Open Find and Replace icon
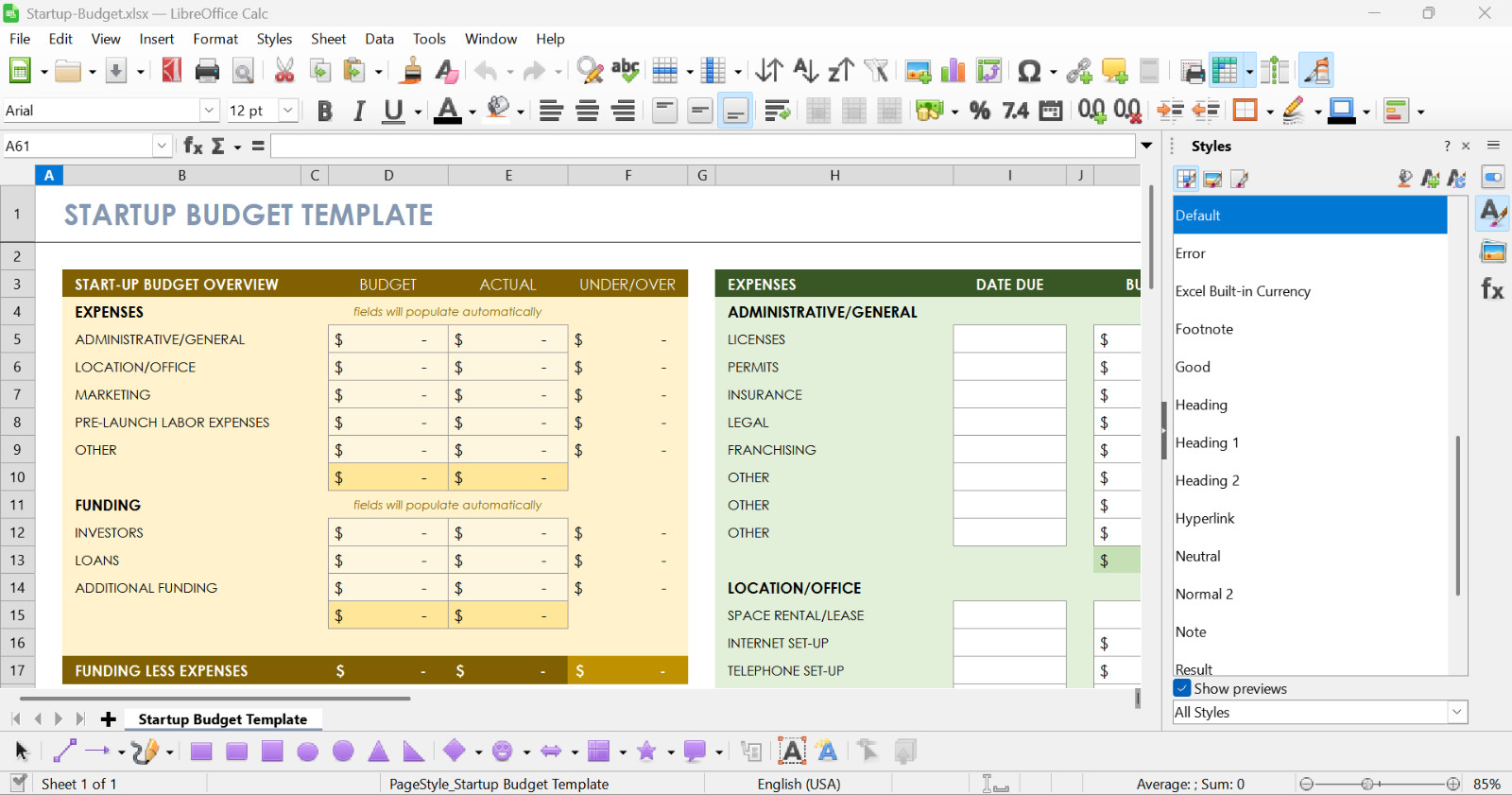Image resolution: width=1512 pixels, height=795 pixels. (590, 71)
